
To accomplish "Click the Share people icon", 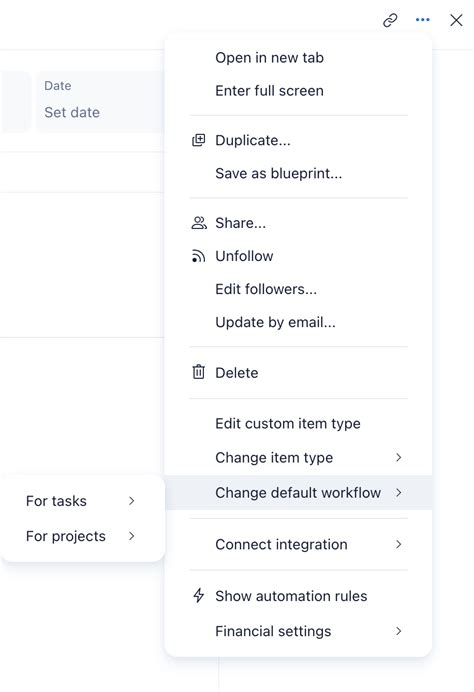I will pos(199,223).
